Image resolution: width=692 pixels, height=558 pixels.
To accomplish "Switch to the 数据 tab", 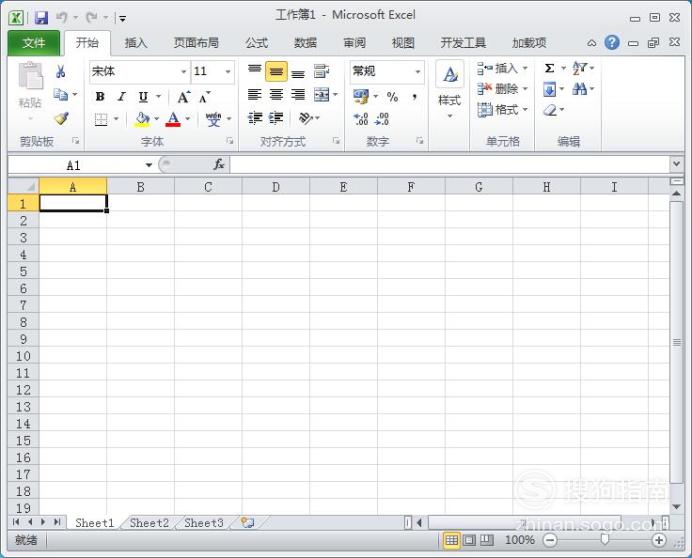I will tap(305, 43).
